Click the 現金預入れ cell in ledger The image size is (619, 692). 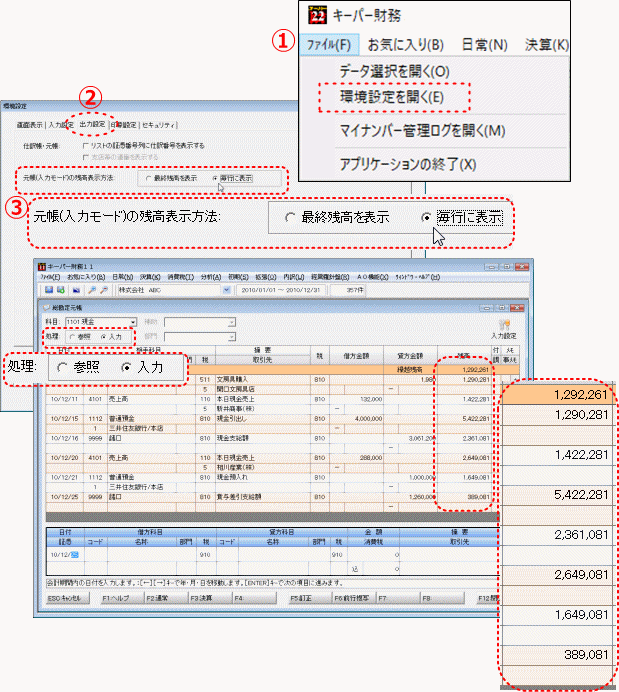point(263,478)
